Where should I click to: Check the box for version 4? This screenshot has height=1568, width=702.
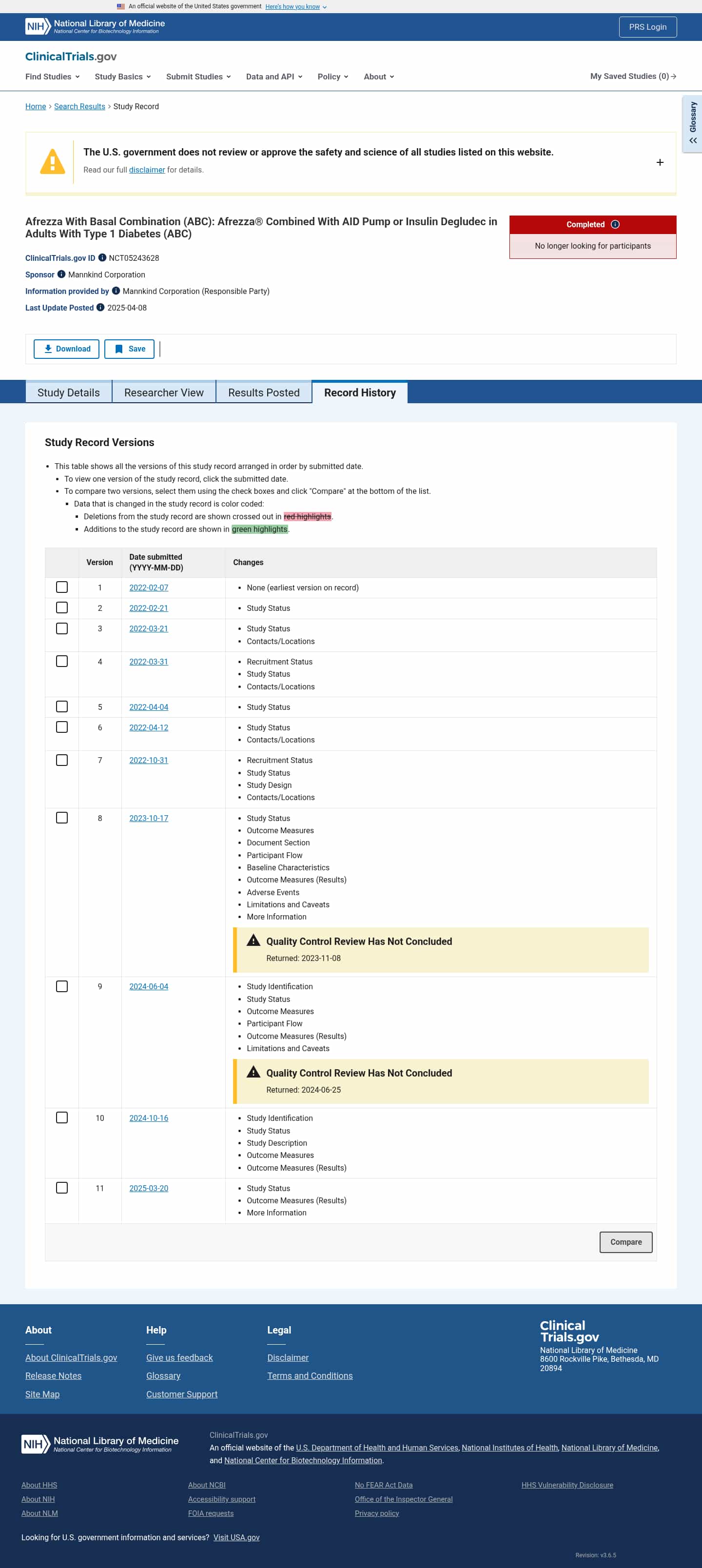click(x=62, y=661)
